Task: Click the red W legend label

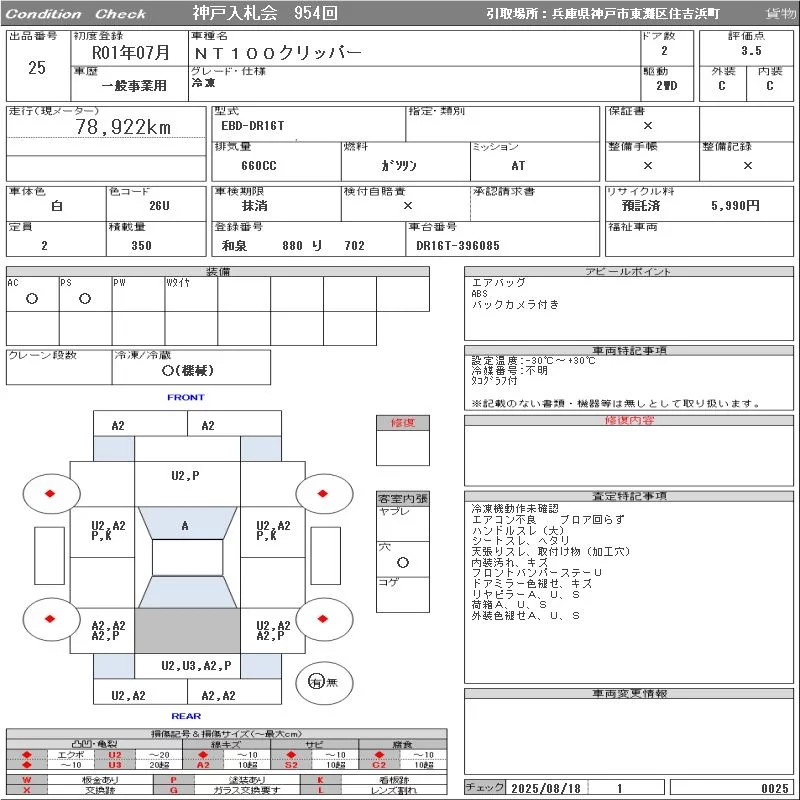Action: pyautogui.click(x=27, y=780)
